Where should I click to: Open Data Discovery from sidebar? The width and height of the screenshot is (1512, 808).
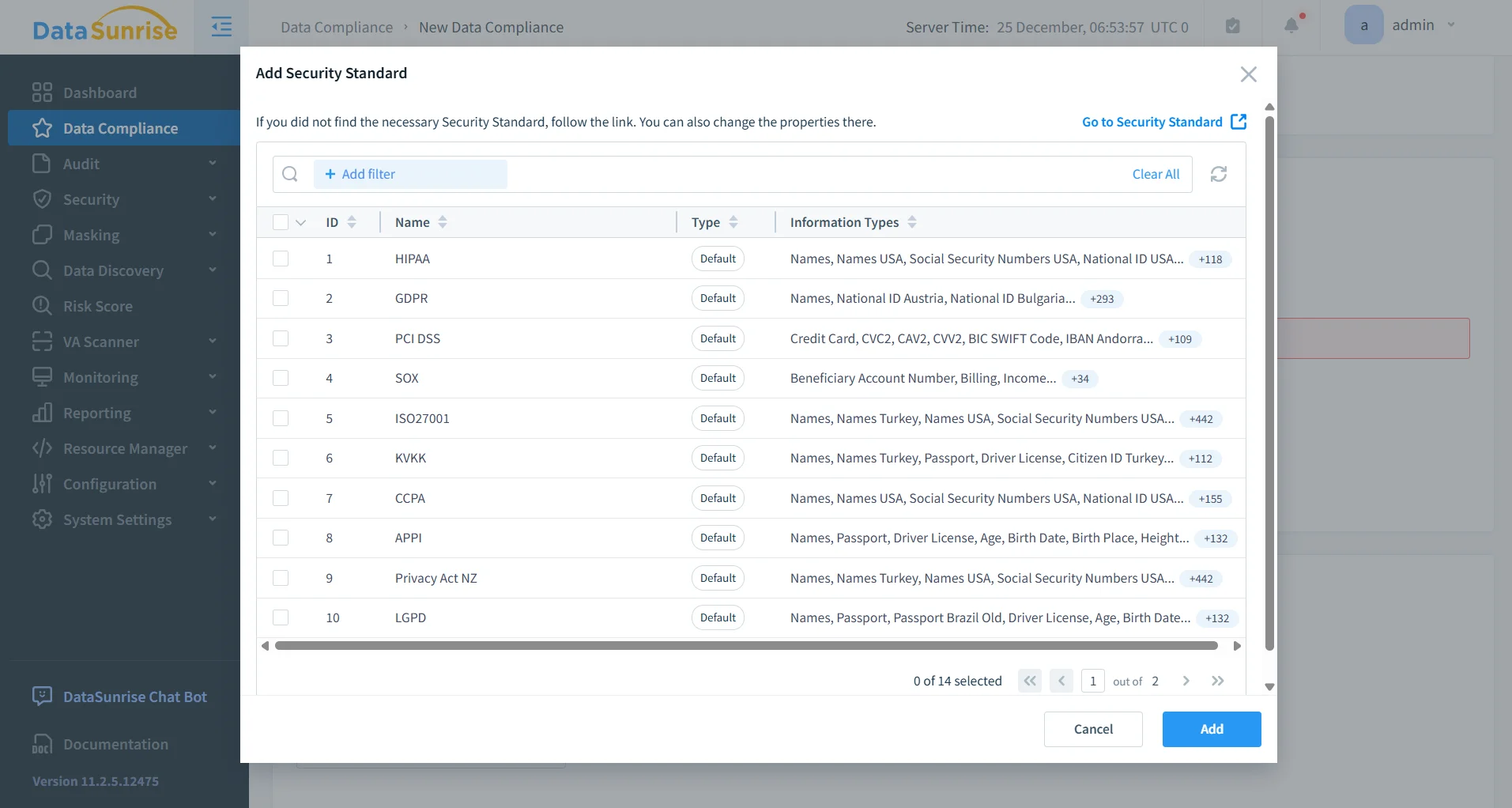pyautogui.click(x=113, y=270)
